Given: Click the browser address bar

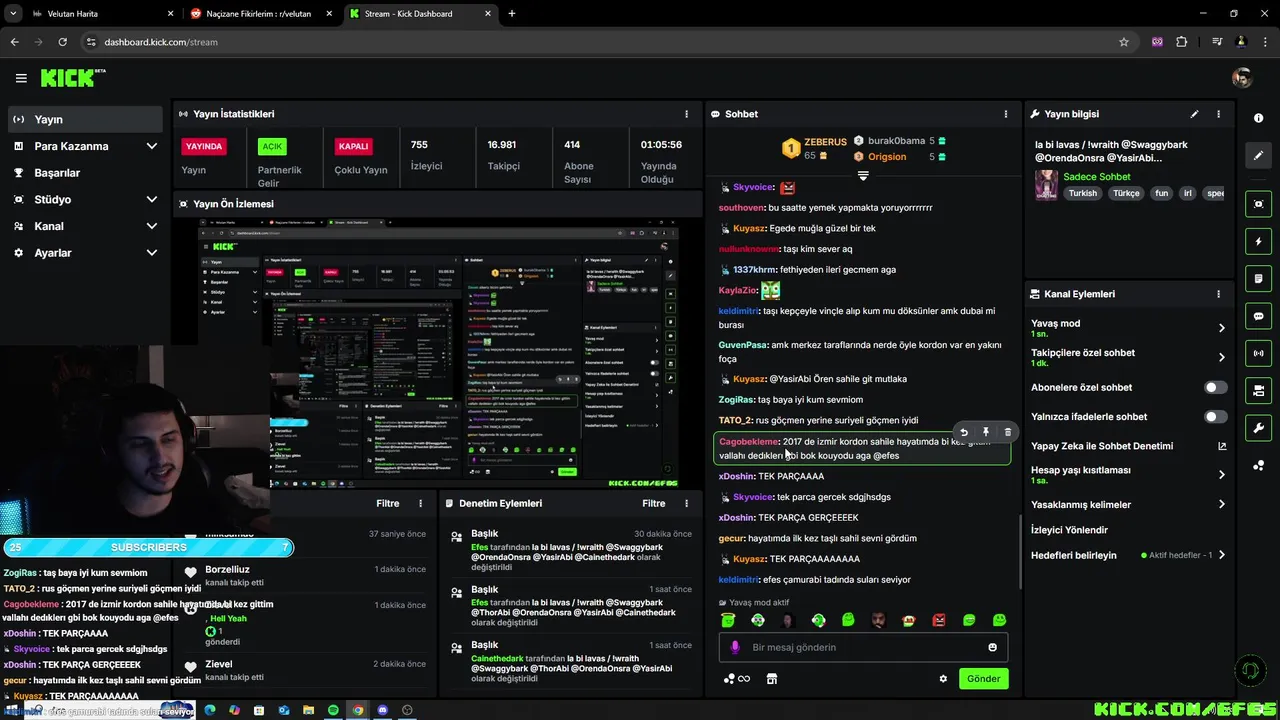Looking at the screenshot, I should click(x=600, y=42).
